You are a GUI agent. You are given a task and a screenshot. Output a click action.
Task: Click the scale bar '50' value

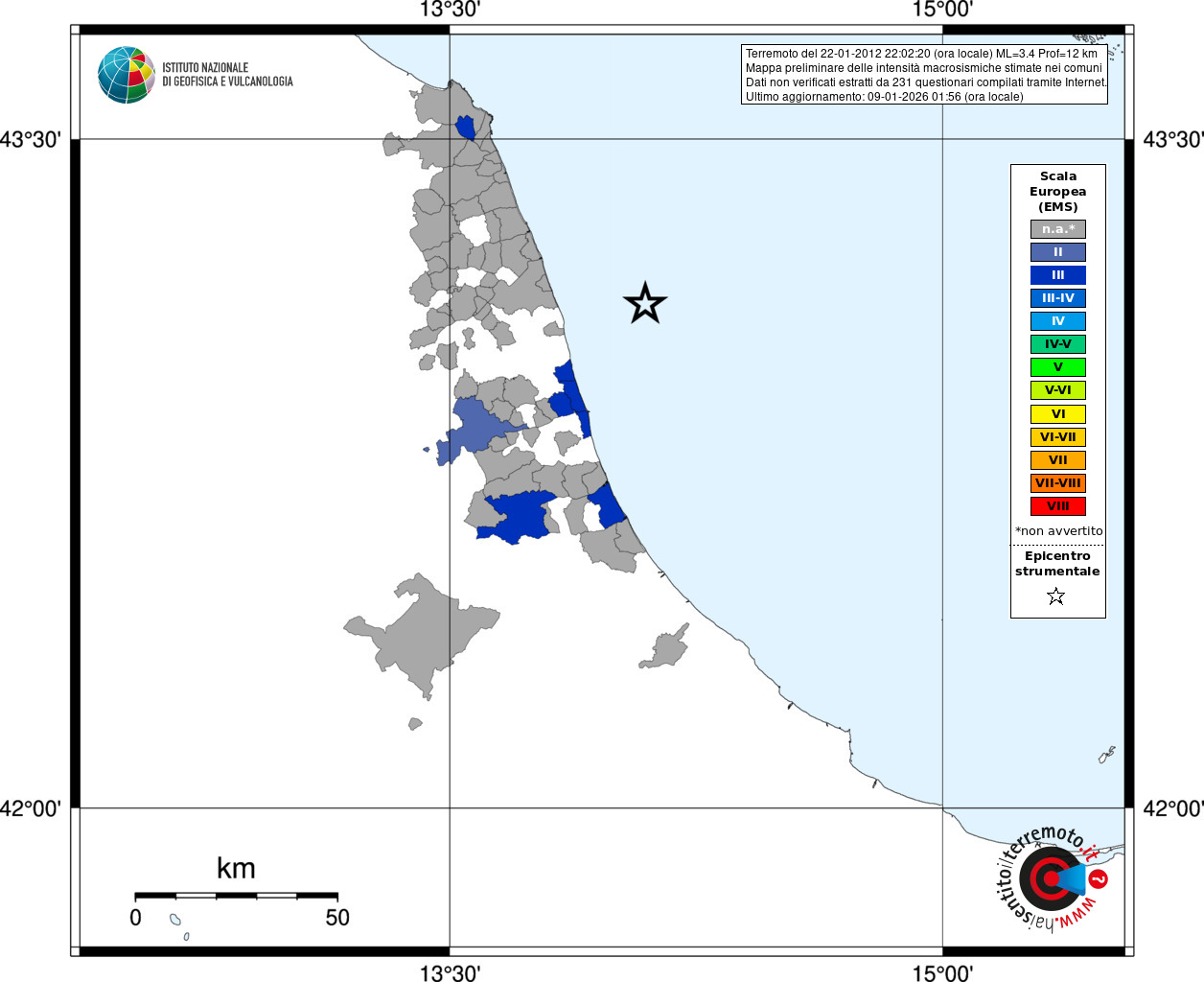pos(337,918)
